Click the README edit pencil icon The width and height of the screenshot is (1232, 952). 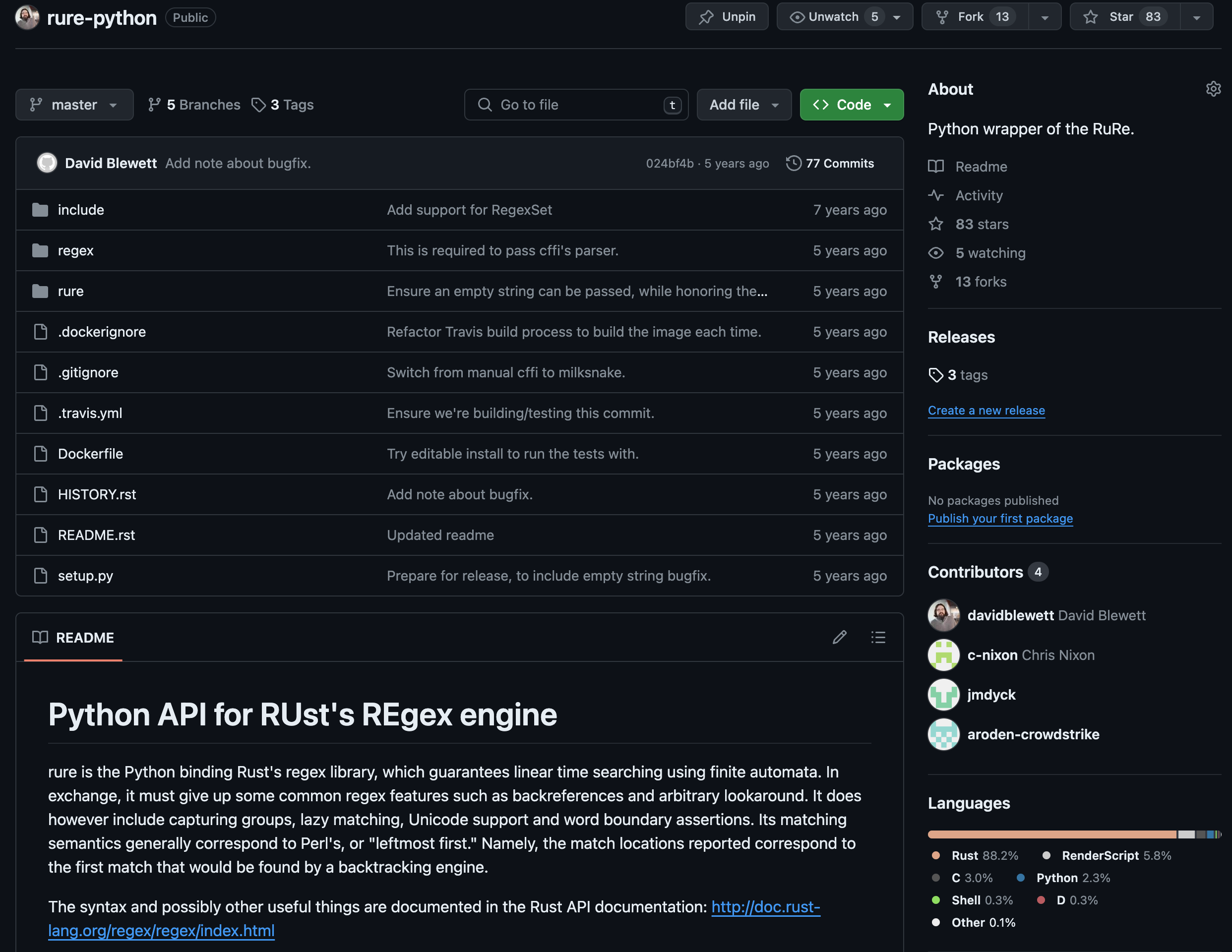click(x=839, y=637)
